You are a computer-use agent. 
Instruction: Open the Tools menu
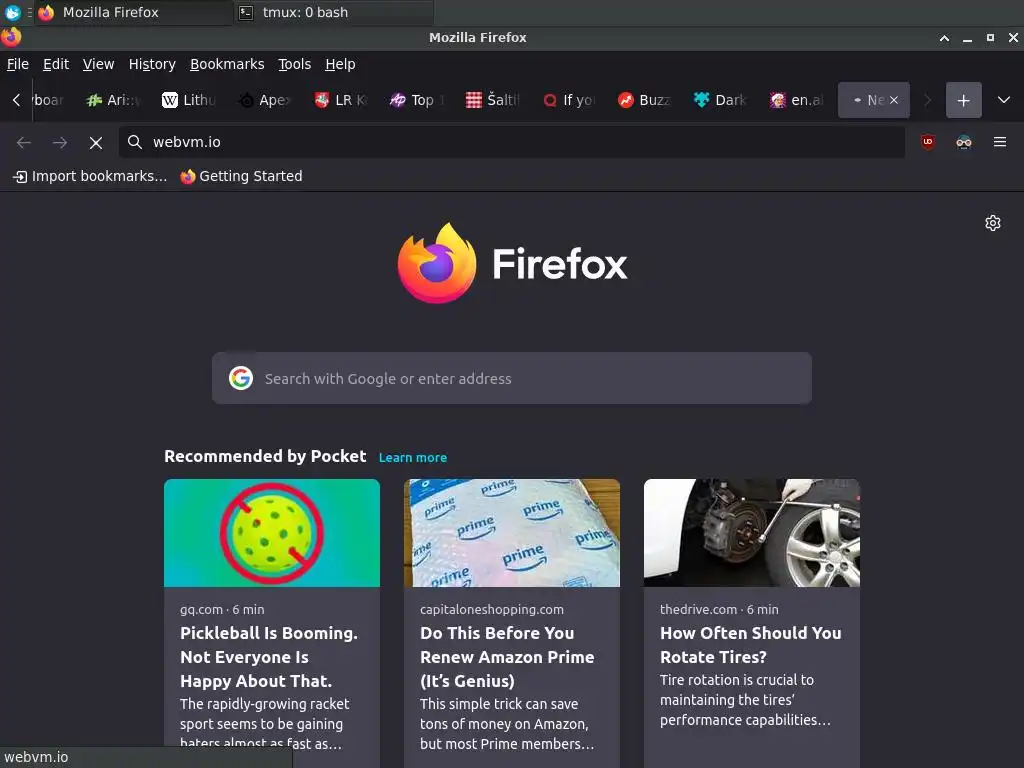click(294, 64)
